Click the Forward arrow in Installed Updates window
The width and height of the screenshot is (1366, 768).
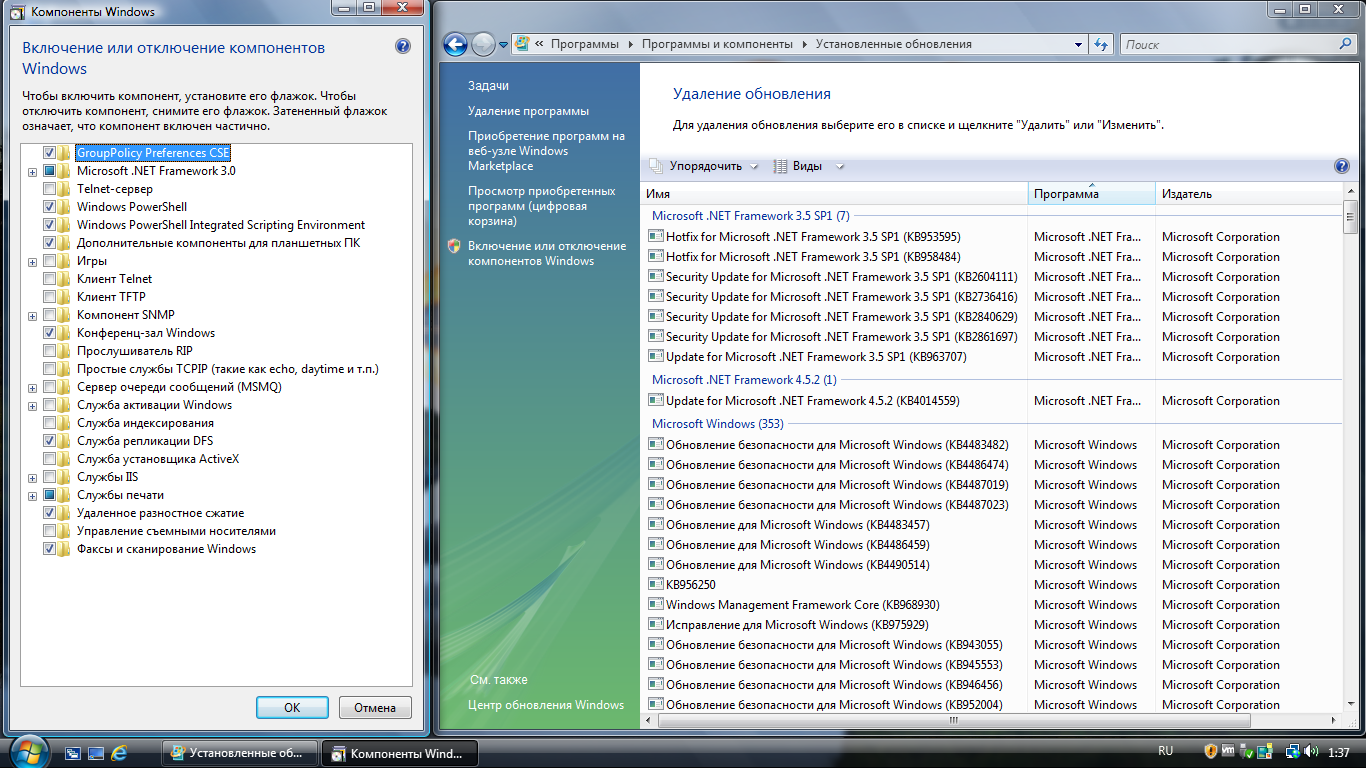[483, 44]
